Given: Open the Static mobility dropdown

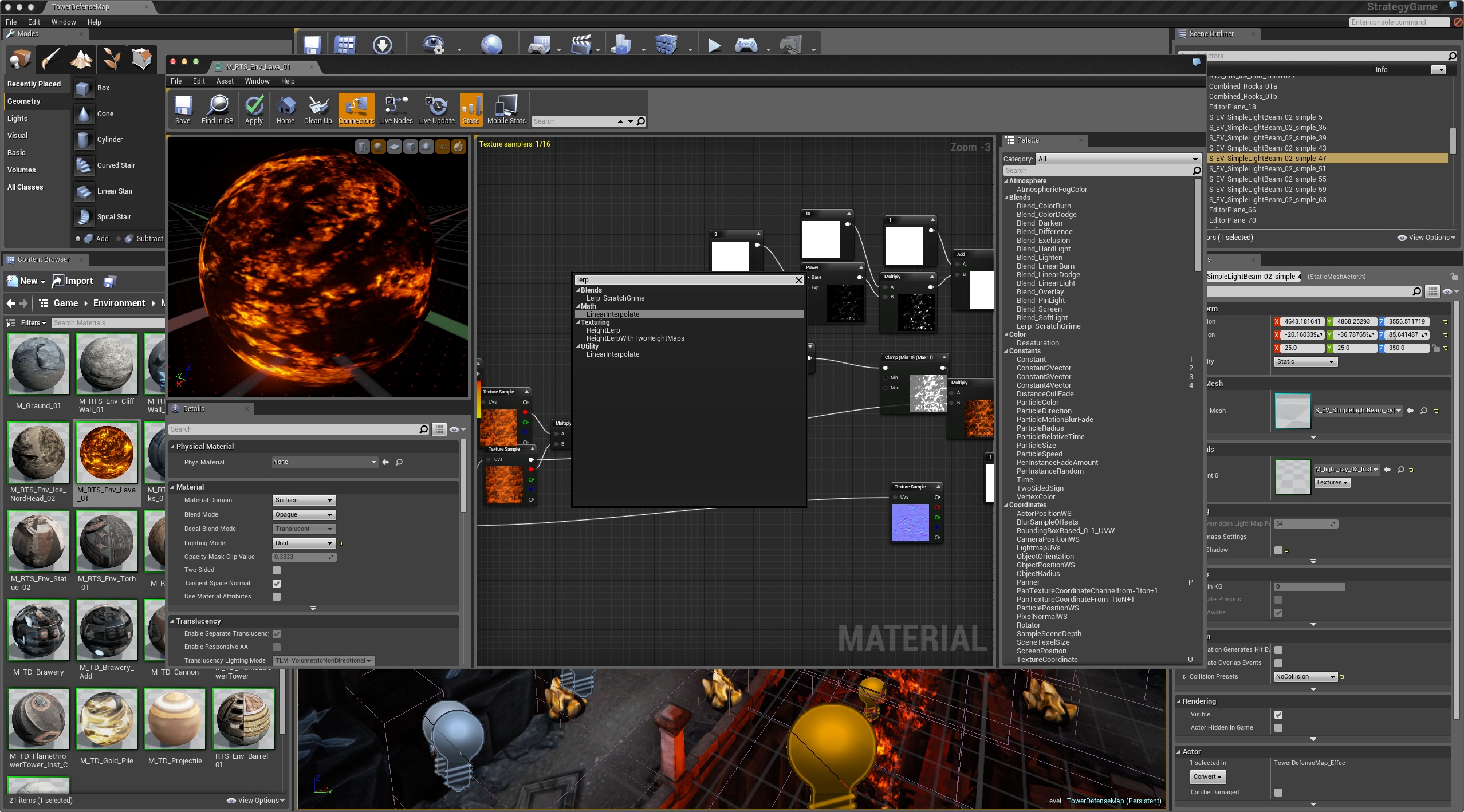Looking at the screenshot, I should pos(1305,362).
